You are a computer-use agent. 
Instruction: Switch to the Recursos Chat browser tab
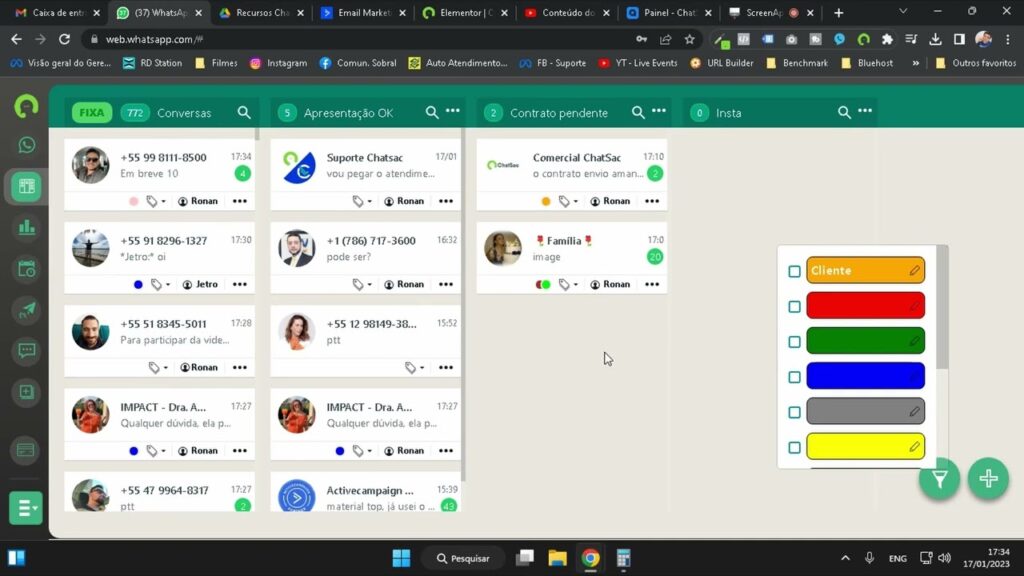coord(261,12)
